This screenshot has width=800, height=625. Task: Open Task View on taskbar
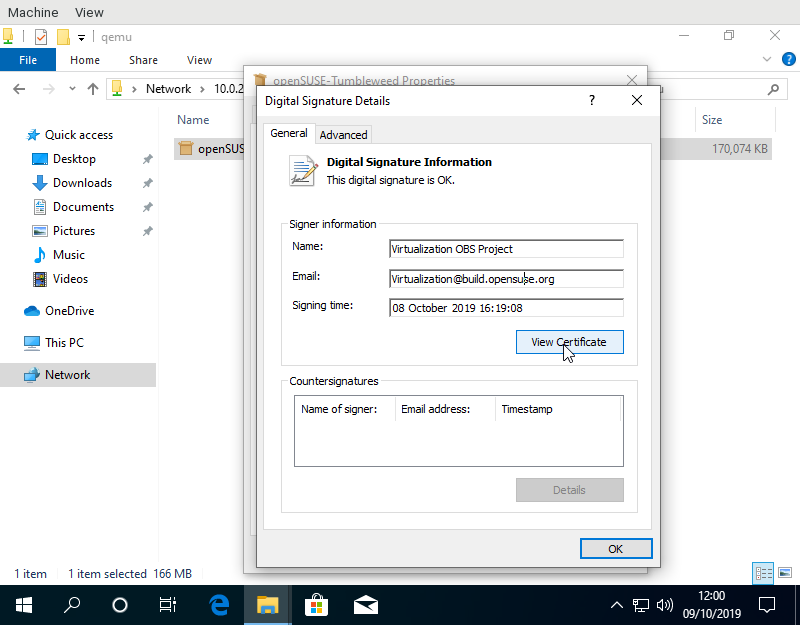click(168, 605)
